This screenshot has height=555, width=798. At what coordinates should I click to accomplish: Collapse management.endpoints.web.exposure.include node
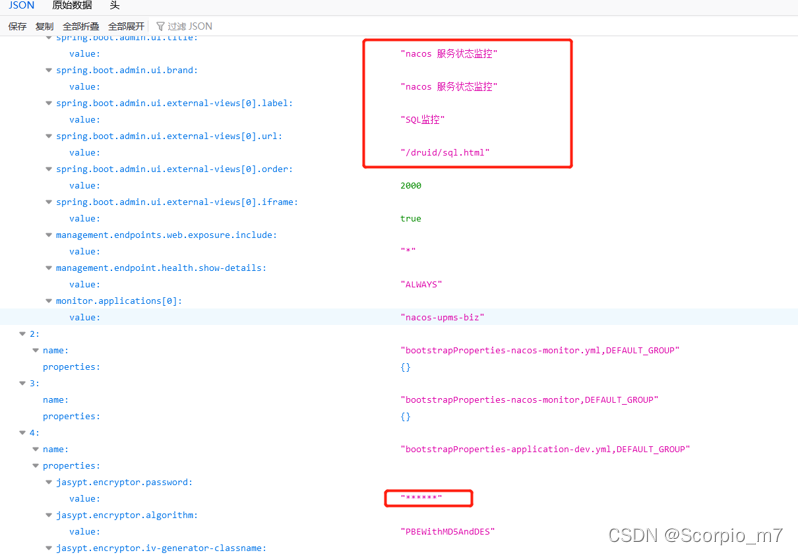click(x=49, y=235)
